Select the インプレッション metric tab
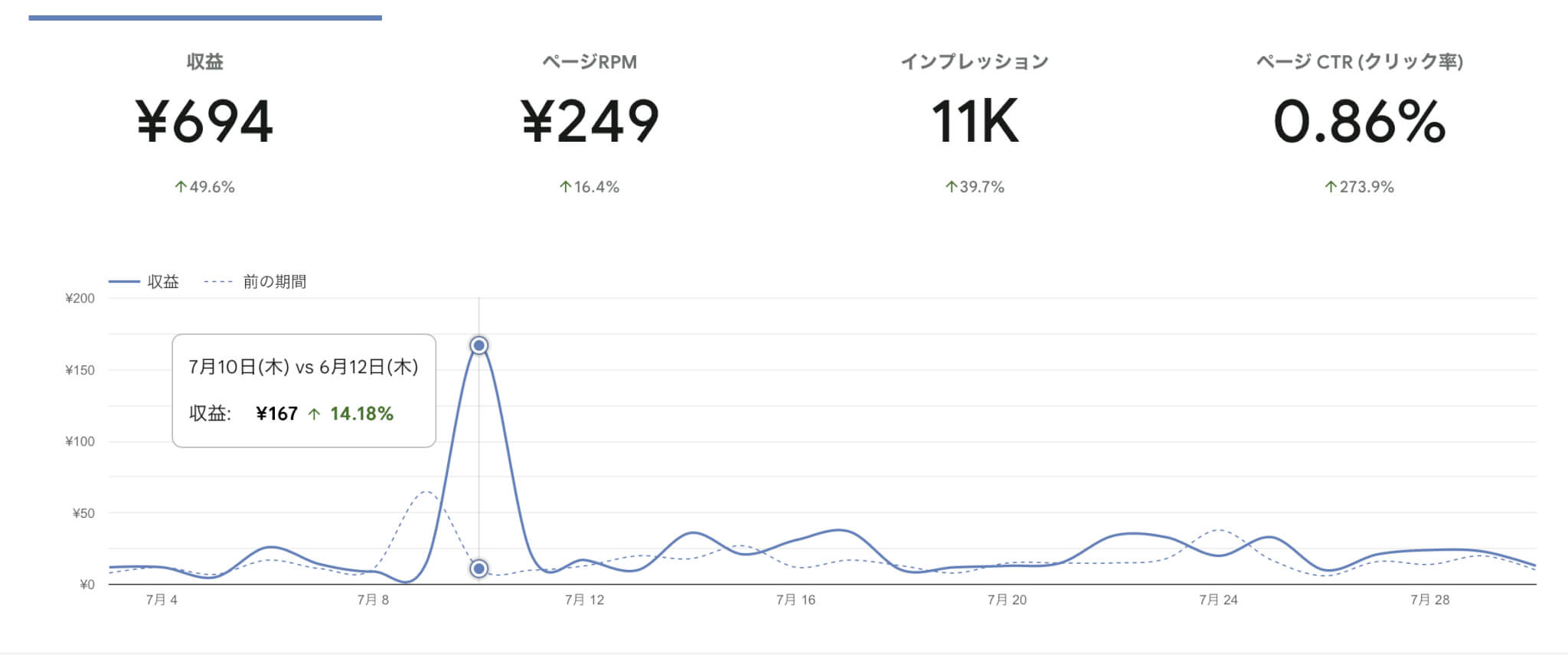Viewport: 1568px width, 655px height. click(974, 62)
